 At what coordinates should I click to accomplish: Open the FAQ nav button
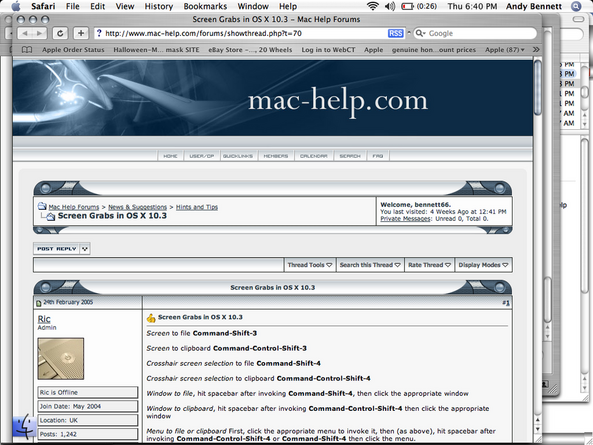pyautogui.click(x=378, y=156)
